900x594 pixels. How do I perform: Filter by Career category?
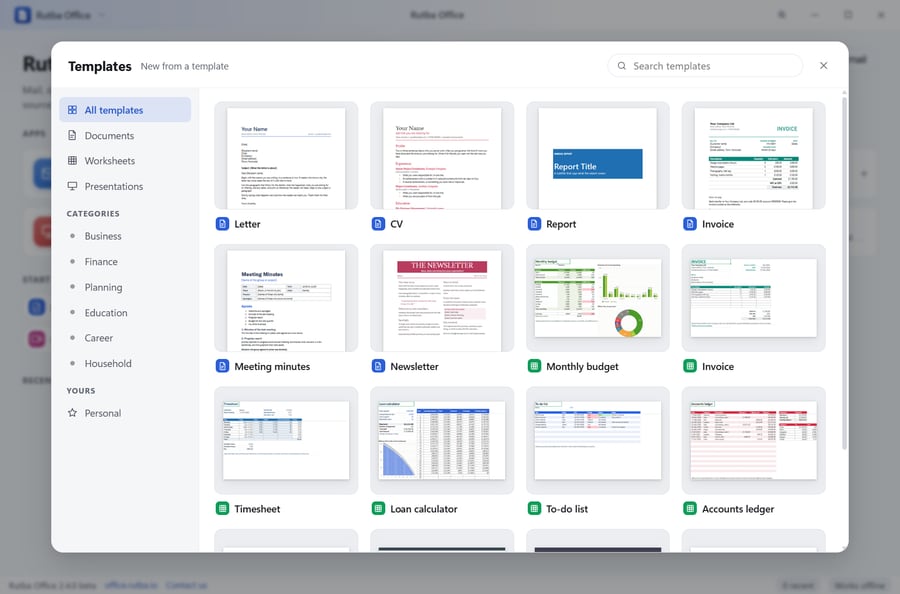pos(125,338)
